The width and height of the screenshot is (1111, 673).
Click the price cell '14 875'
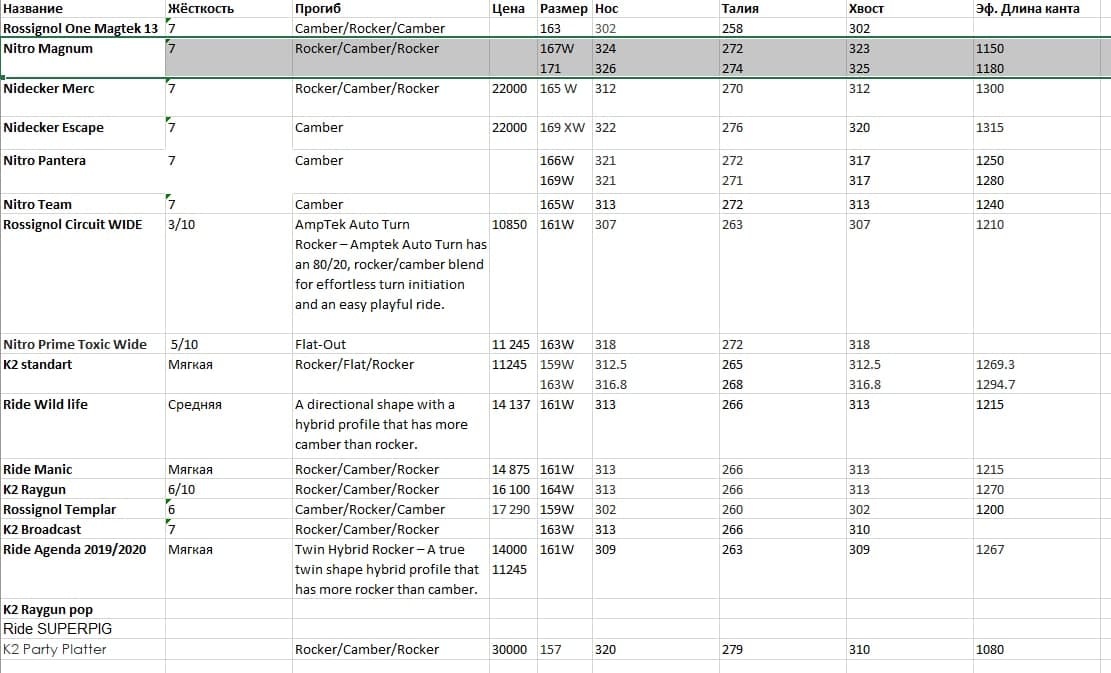point(513,468)
